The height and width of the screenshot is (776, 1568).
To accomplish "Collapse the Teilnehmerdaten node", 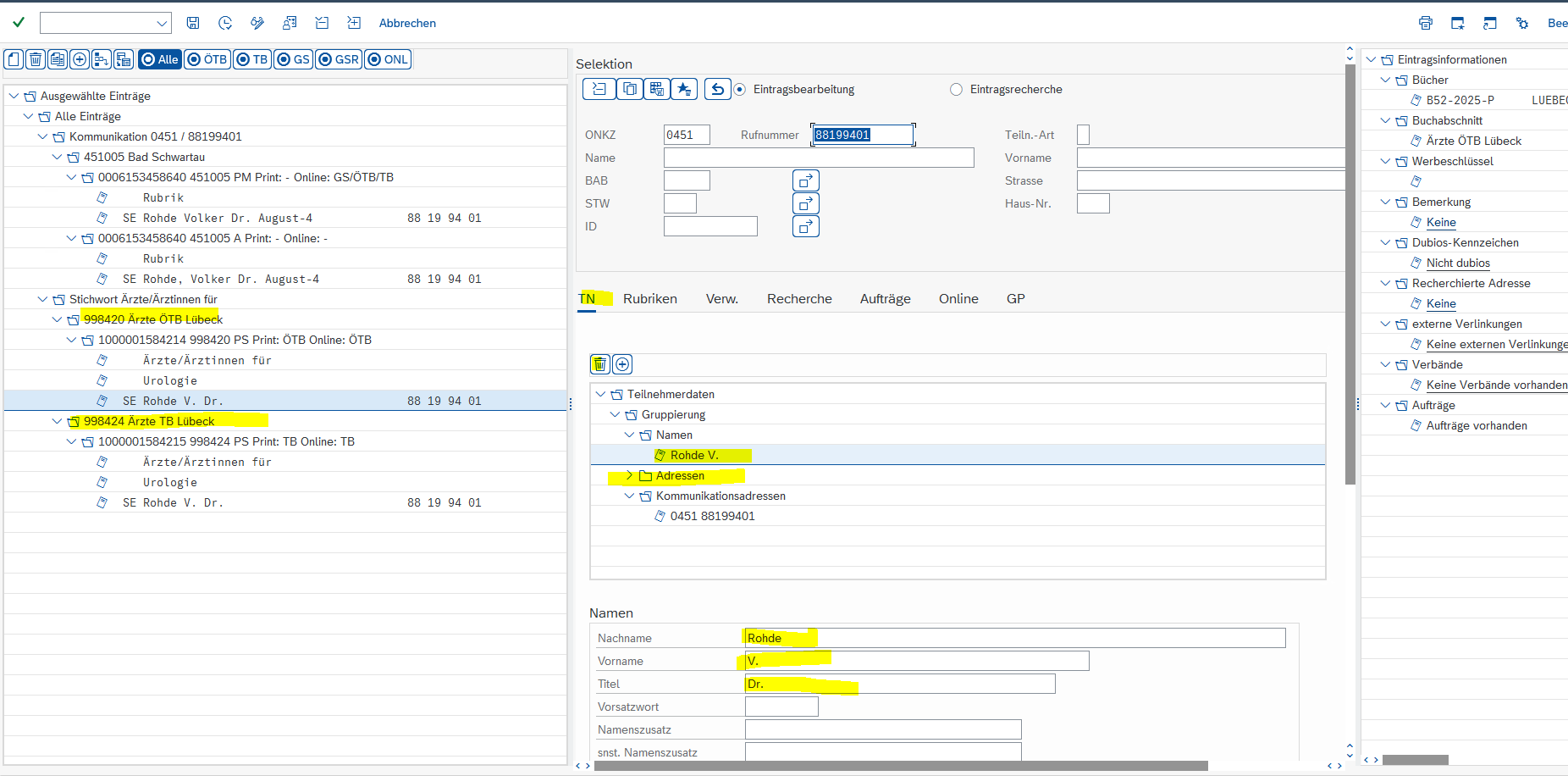I will pos(600,394).
